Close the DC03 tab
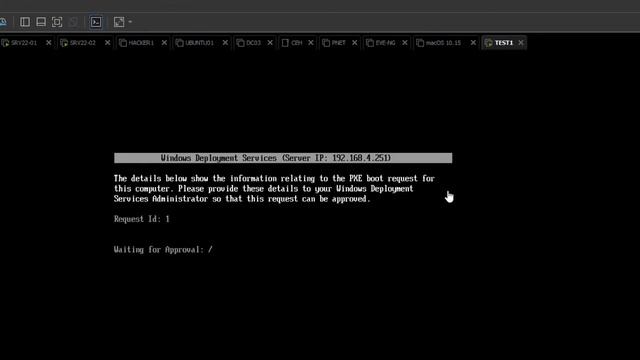Screen dimensions: 640x360 pos(270,43)
